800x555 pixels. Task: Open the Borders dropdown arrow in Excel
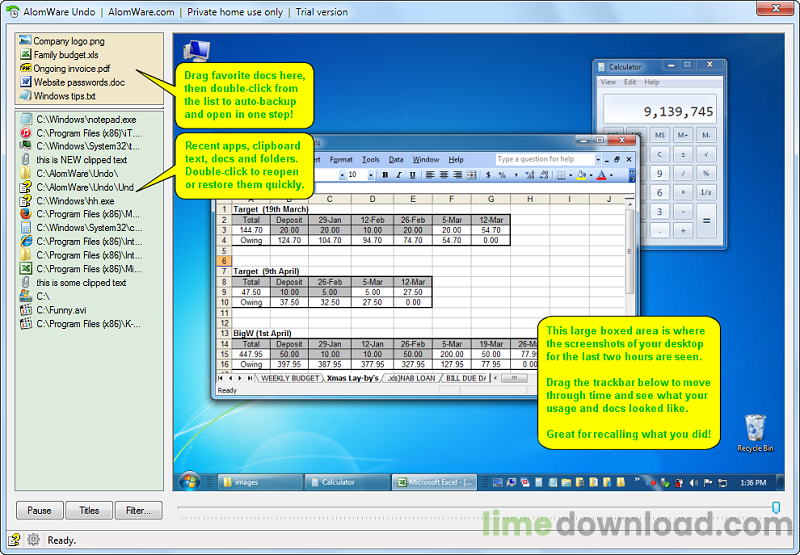coord(570,175)
